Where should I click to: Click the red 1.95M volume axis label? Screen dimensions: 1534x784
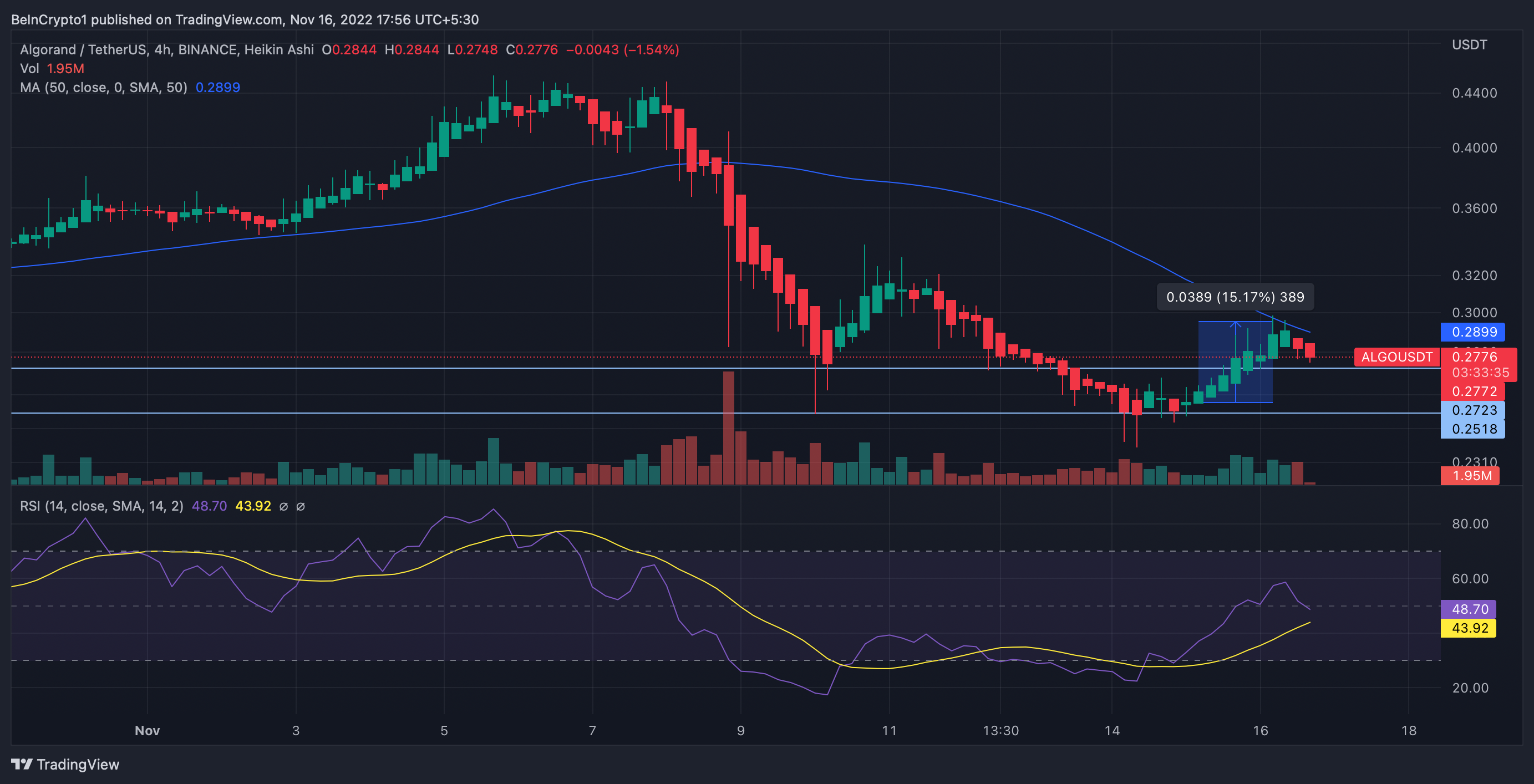click(x=1470, y=476)
